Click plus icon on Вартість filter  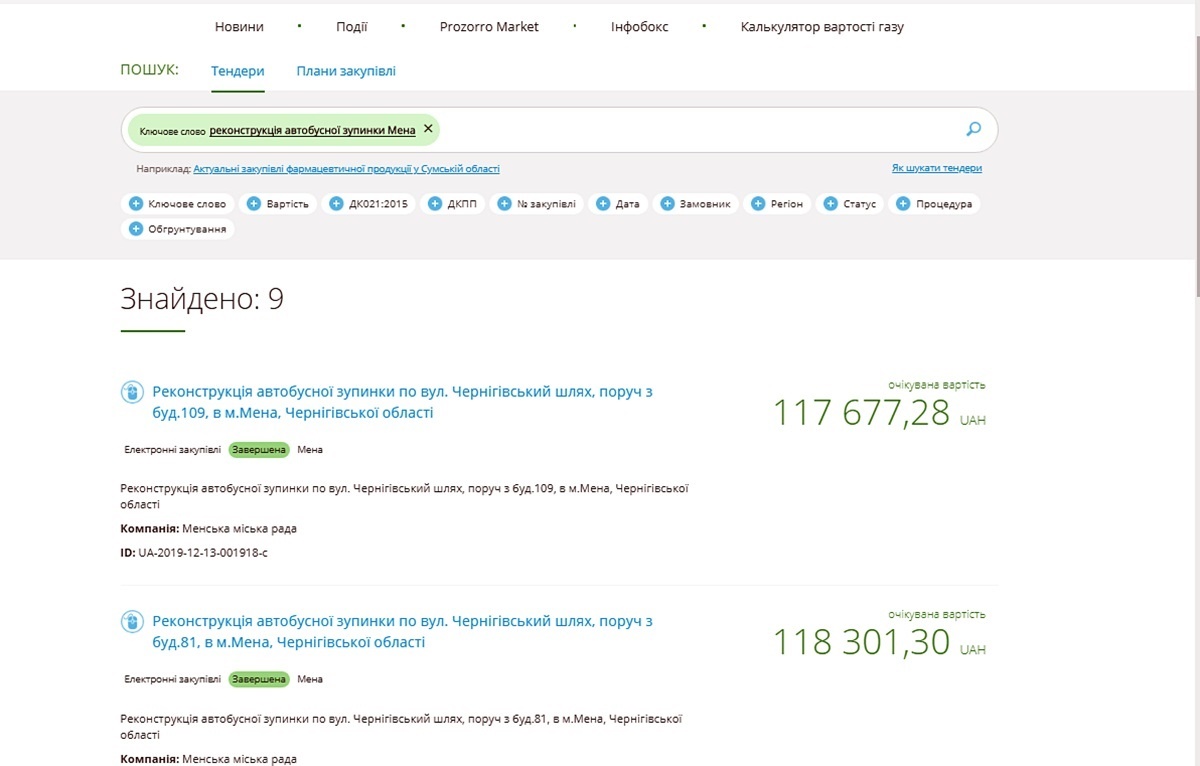click(x=254, y=204)
